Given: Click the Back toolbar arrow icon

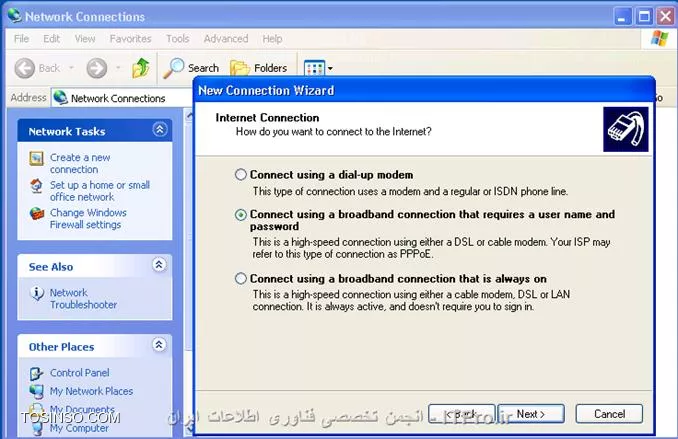Looking at the screenshot, I should 25,68.
